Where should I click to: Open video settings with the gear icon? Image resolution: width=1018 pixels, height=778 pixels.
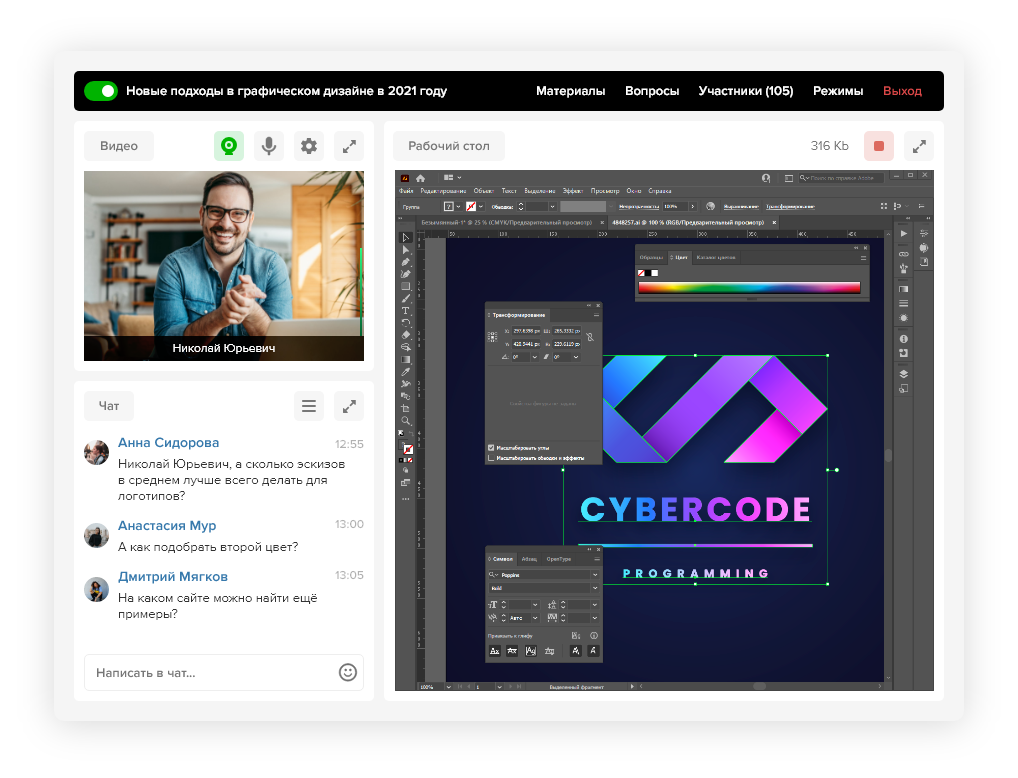pyautogui.click(x=309, y=146)
